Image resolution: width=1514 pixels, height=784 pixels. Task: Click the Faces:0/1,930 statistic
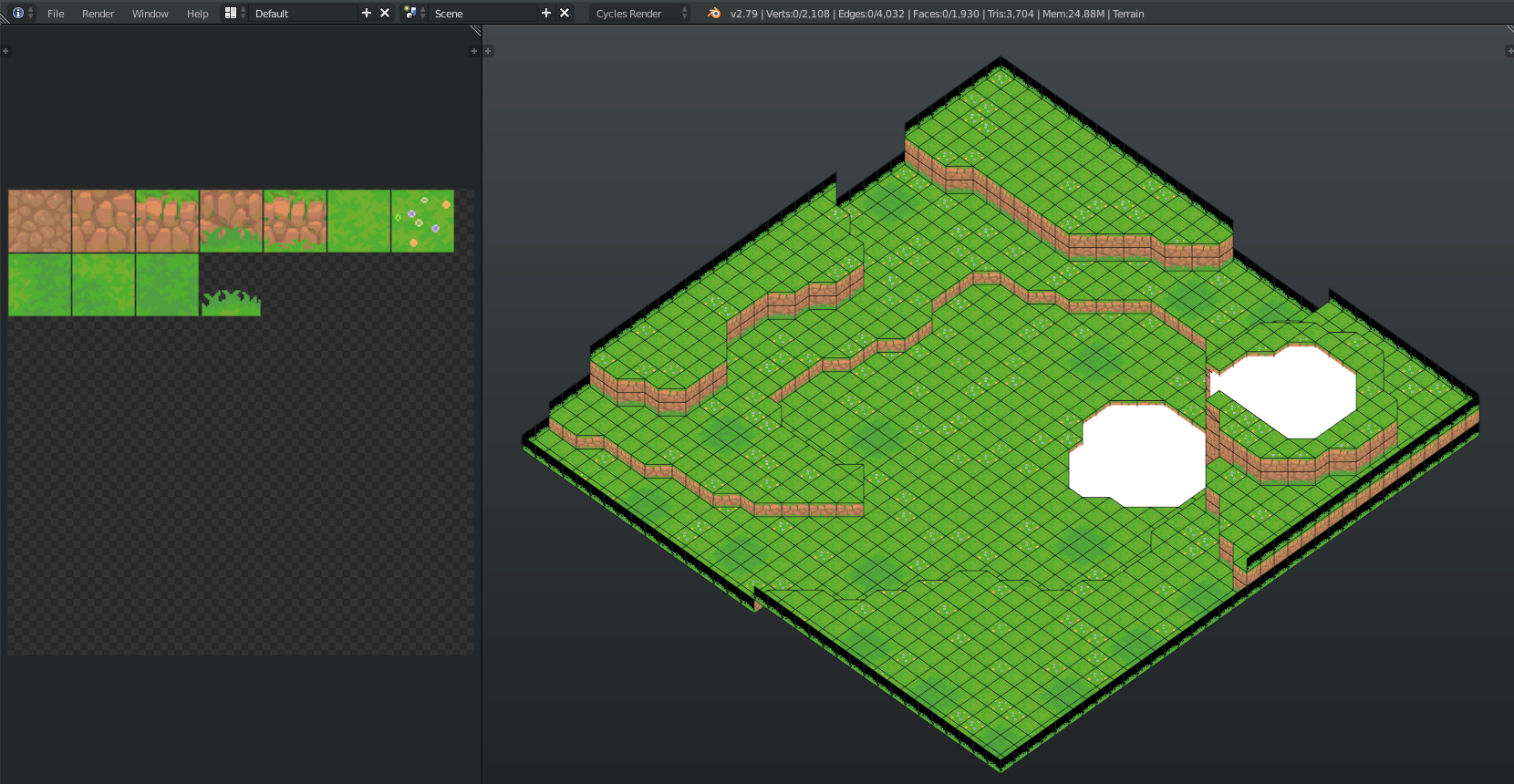click(x=946, y=14)
